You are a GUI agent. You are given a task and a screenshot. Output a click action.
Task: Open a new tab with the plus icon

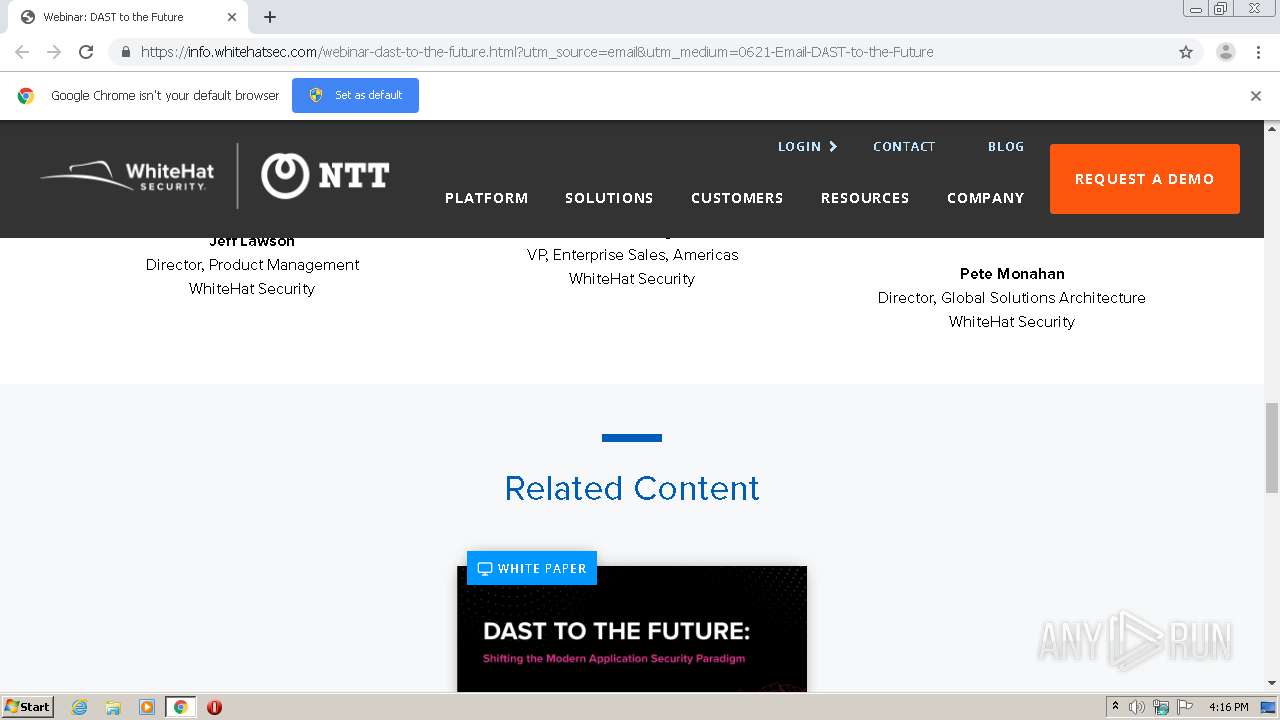pyautogui.click(x=270, y=17)
